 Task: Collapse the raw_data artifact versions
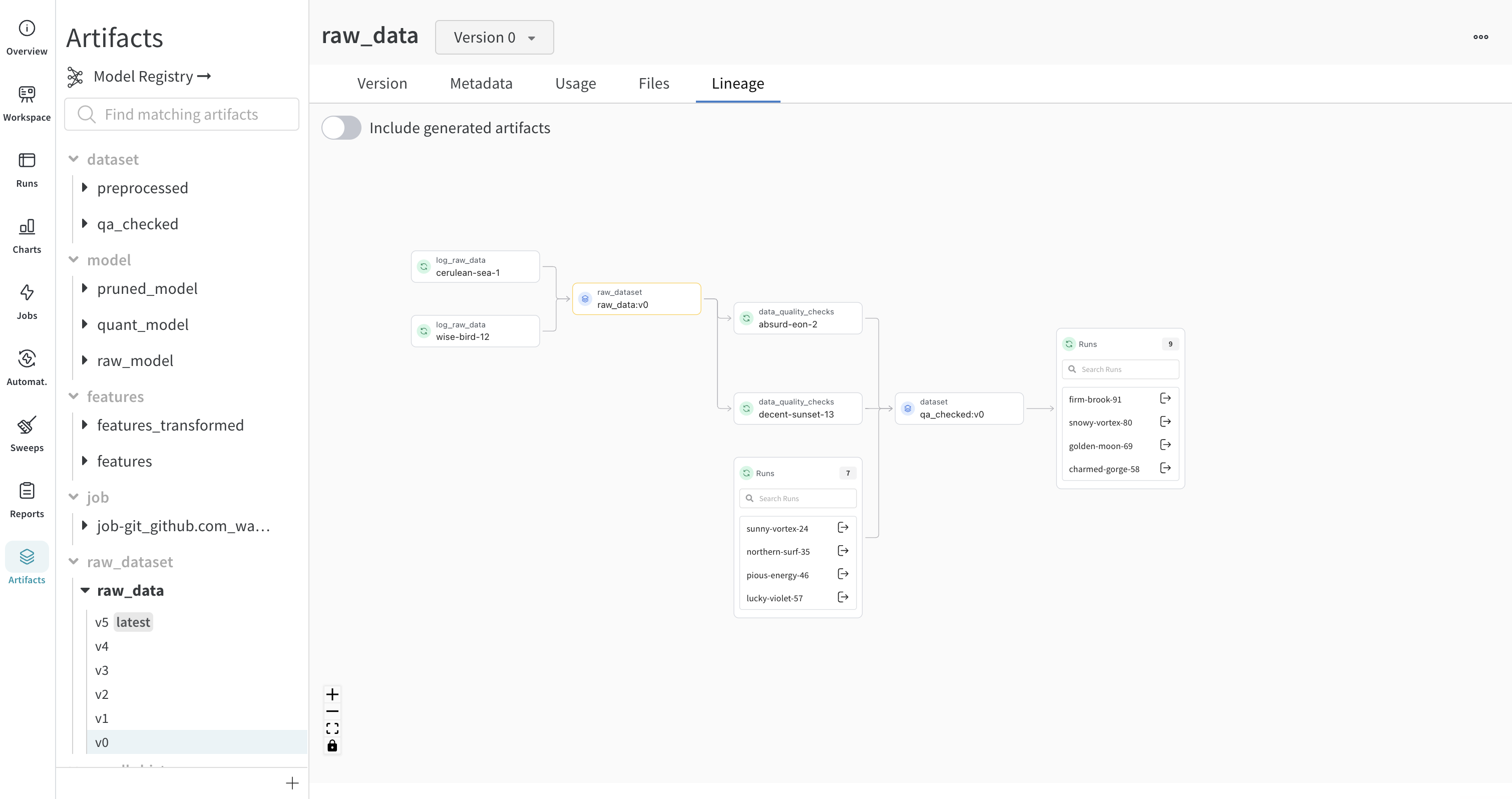[x=85, y=591]
